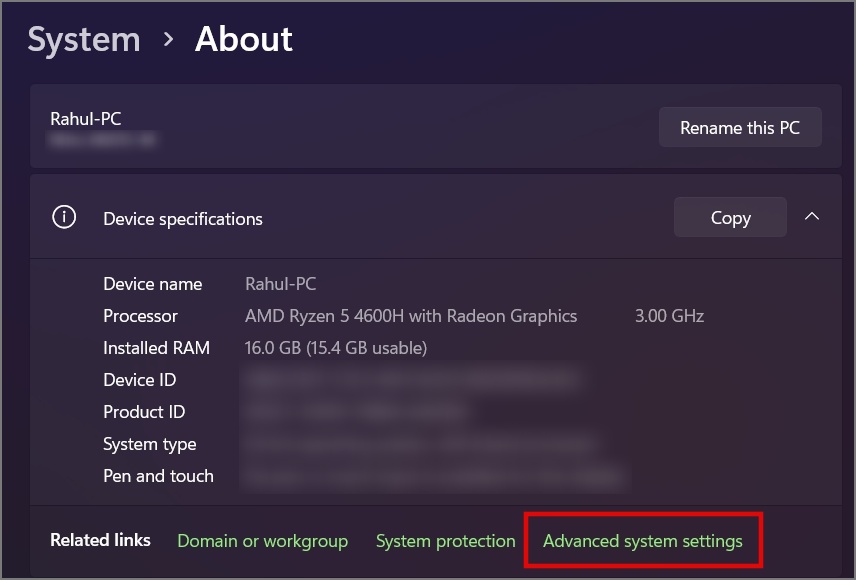856x580 pixels.
Task: Open Advanced system settings
Action: [x=642, y=541]
